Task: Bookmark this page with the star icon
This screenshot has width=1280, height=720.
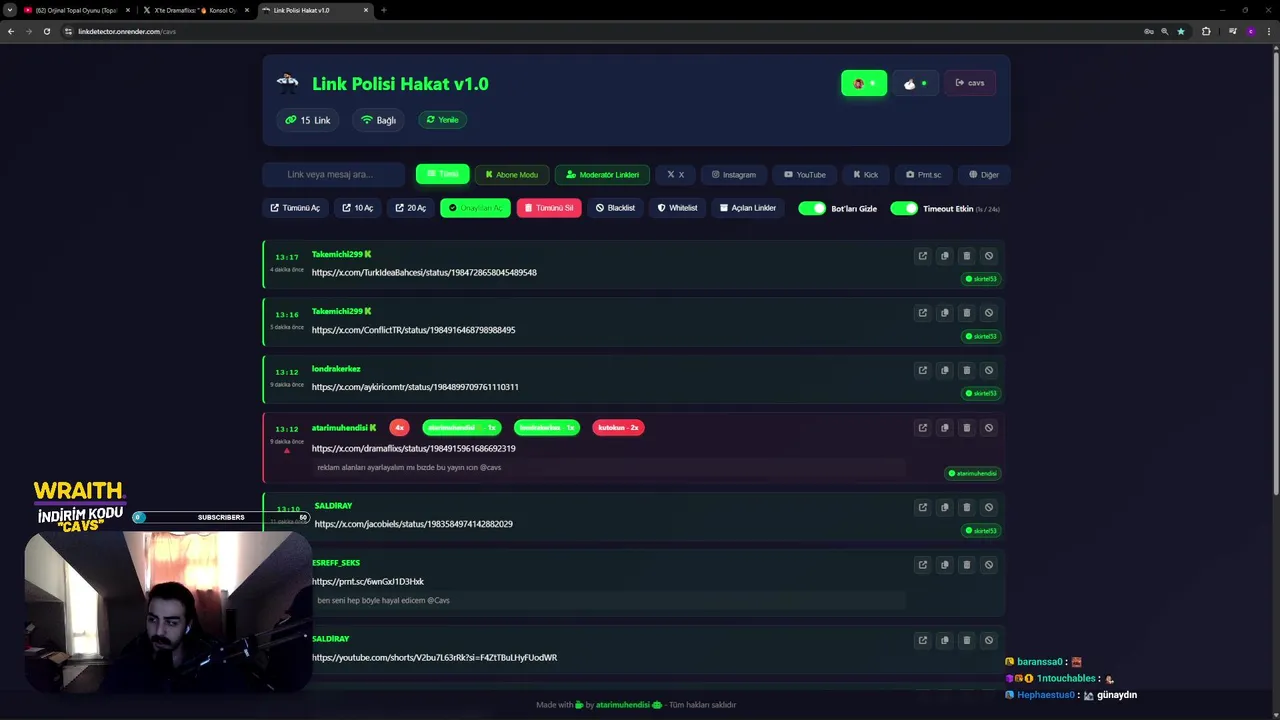Action: (1181, 31)
